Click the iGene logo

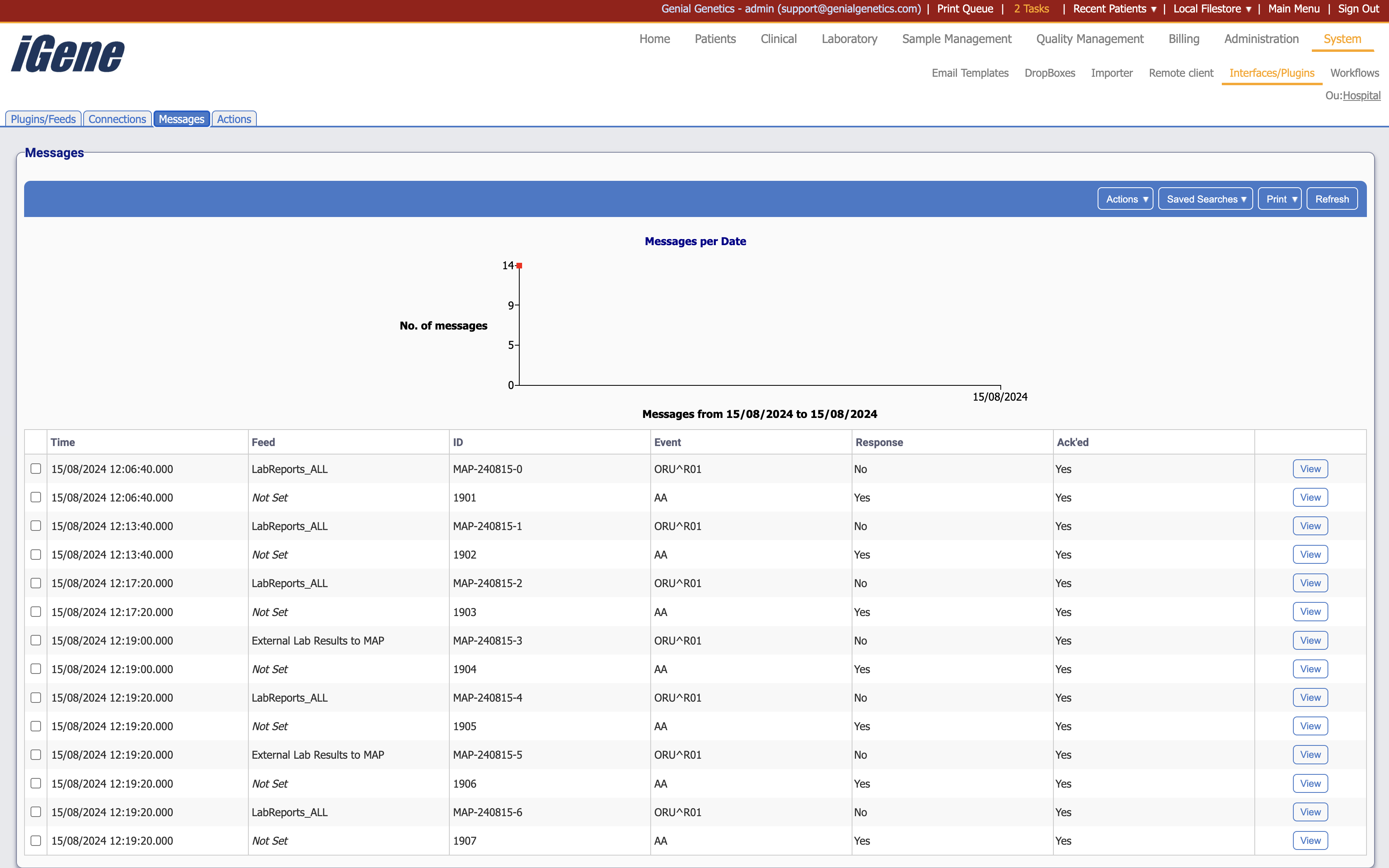click(x=68, y=54)
